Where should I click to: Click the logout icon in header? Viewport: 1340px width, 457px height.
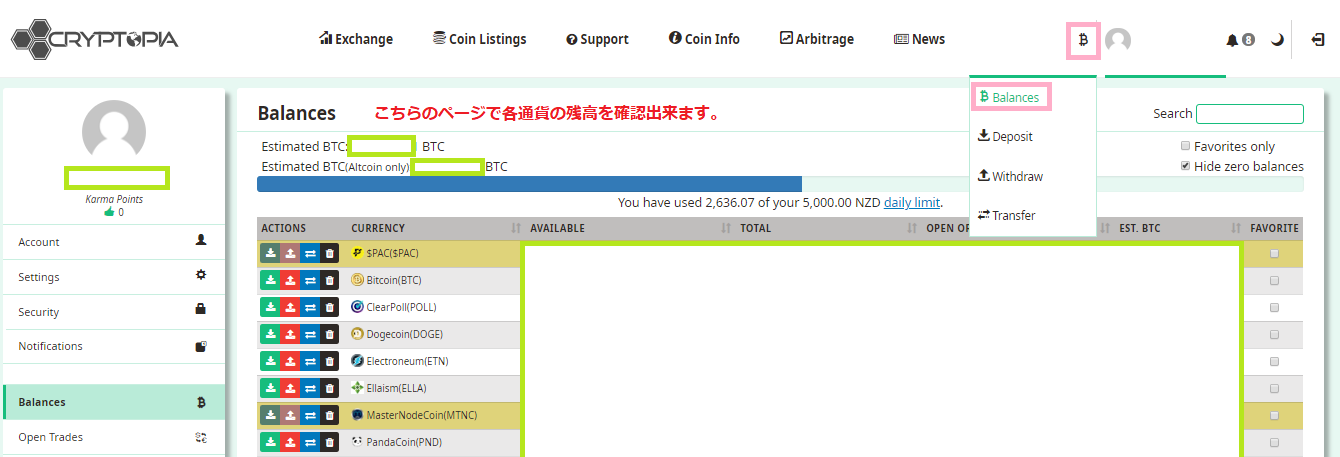tap(1317, 40)
